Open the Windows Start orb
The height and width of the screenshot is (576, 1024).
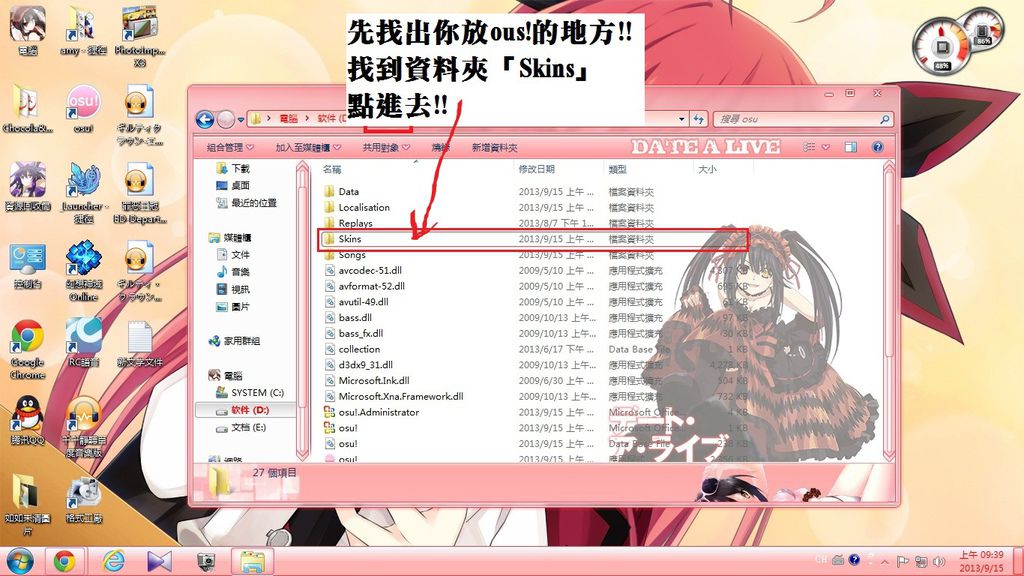tap(20, 560)
